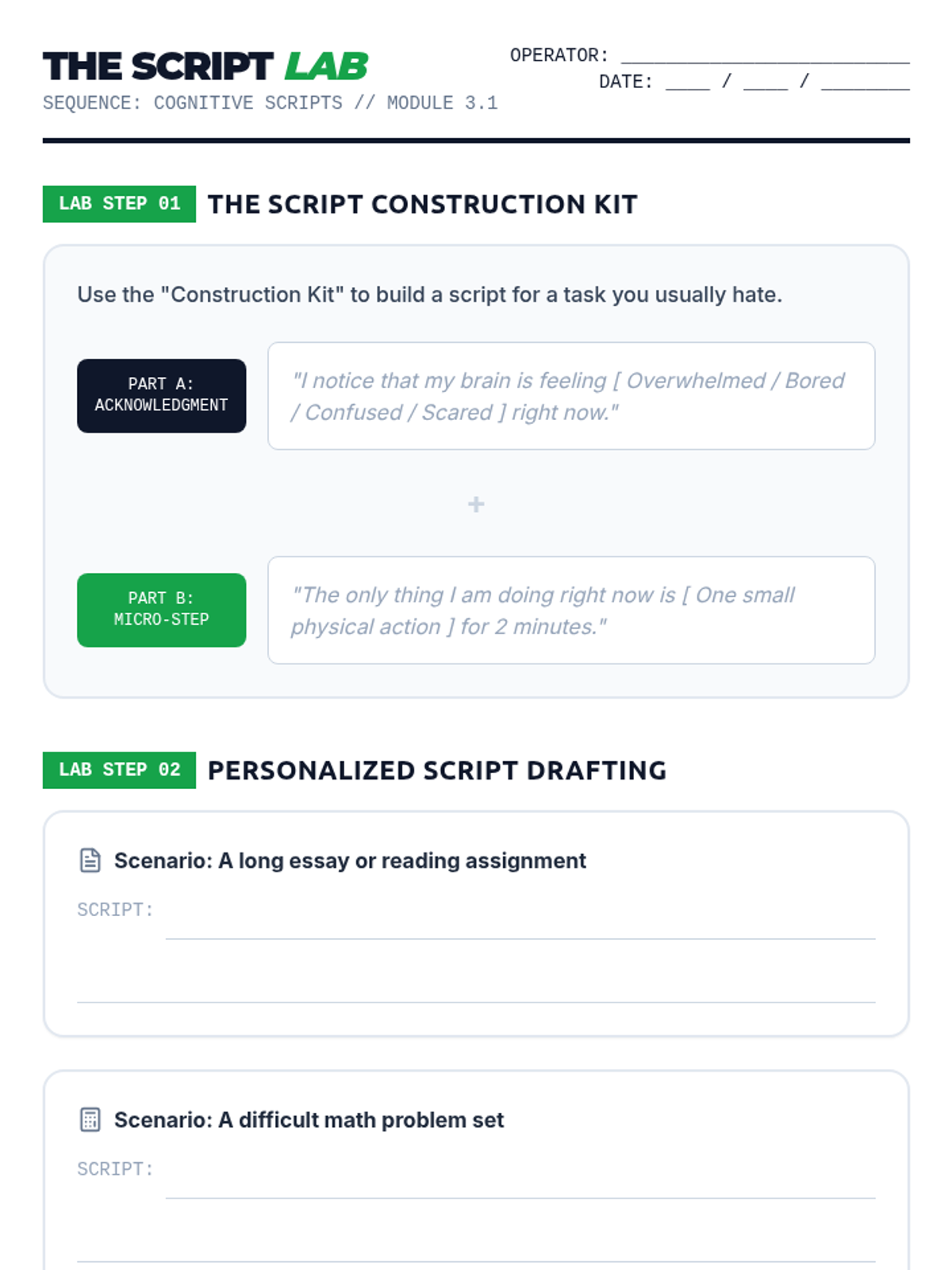Click the first DATE blank for month
Screen dimensions: 952x1270
(688, 82)
